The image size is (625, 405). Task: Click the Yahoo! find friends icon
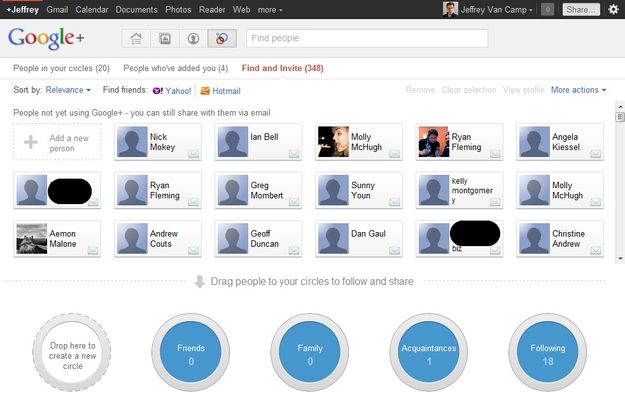tap(157, 91)
